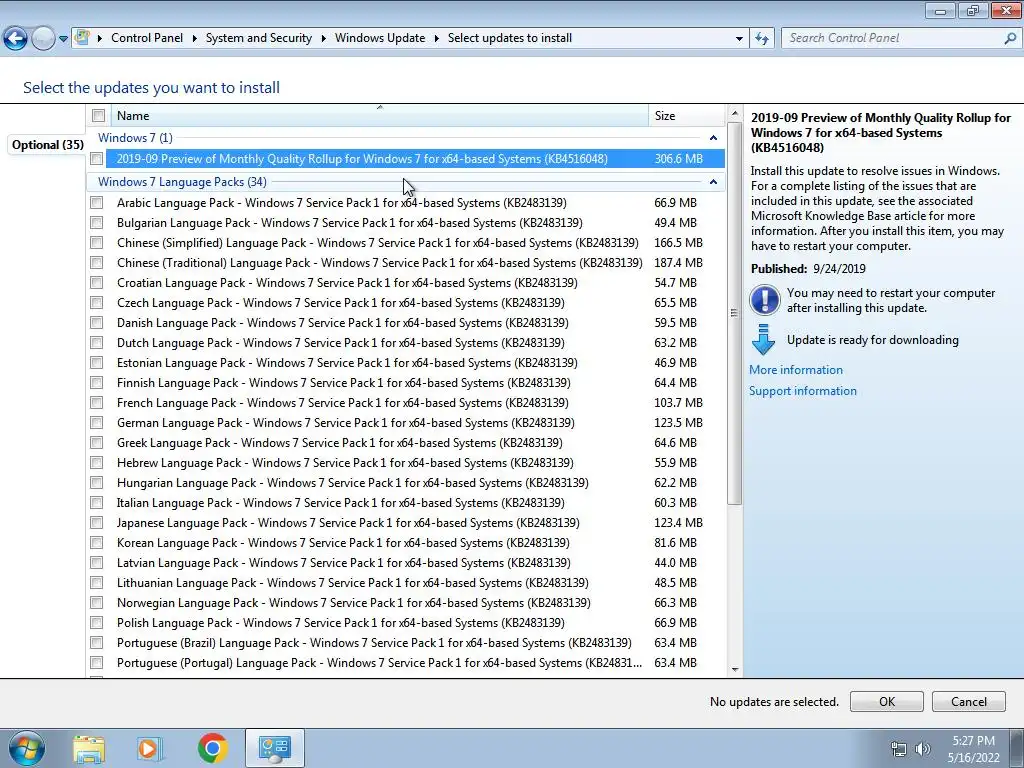Click the vertical scrollbar thumb
Screen dimensions: 1024x768
tap(734, 313)
